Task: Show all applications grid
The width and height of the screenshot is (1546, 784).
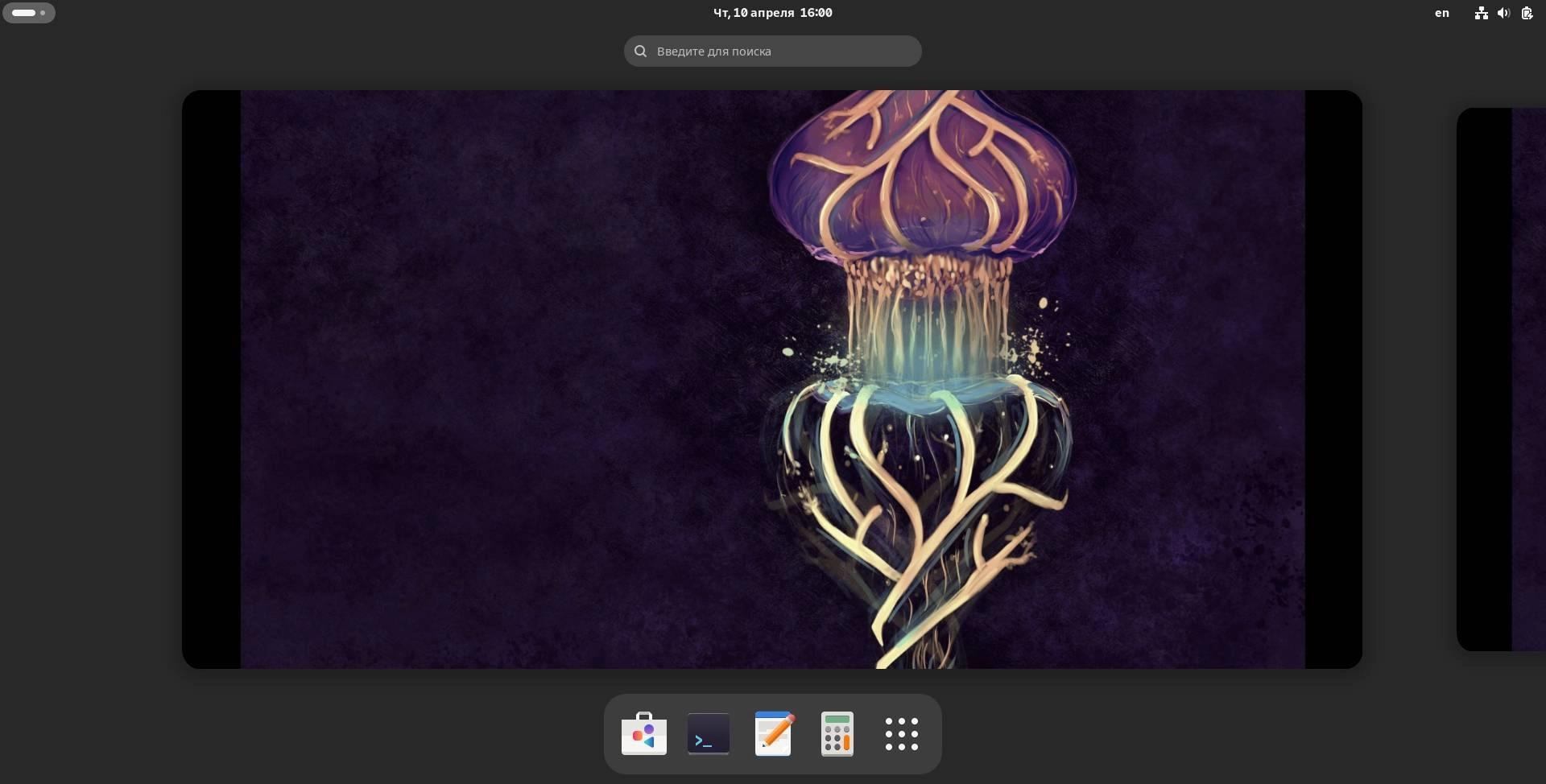Action: [902, 733]
